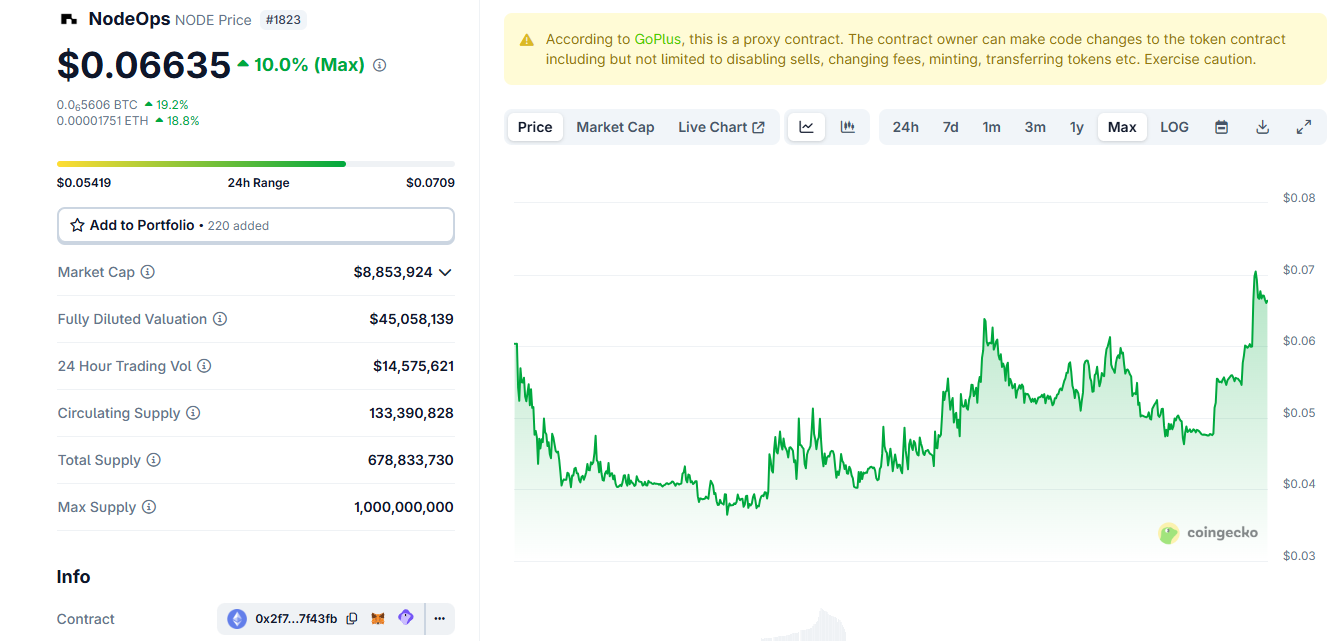Set the chart range to 3m

1035,127
